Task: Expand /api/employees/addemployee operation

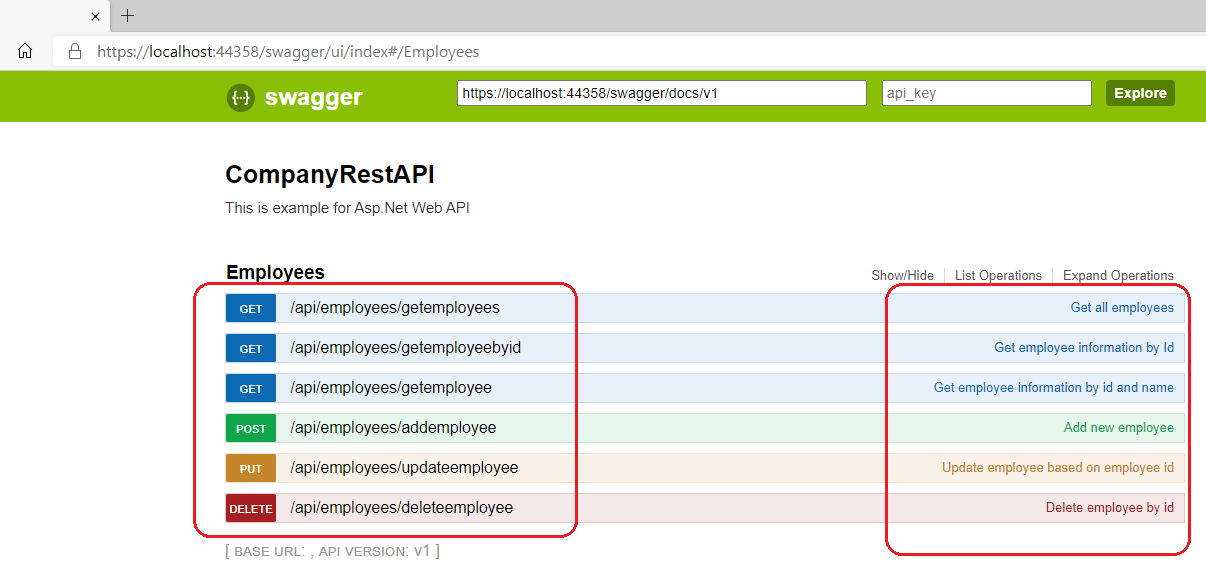Action: point(393,428)
